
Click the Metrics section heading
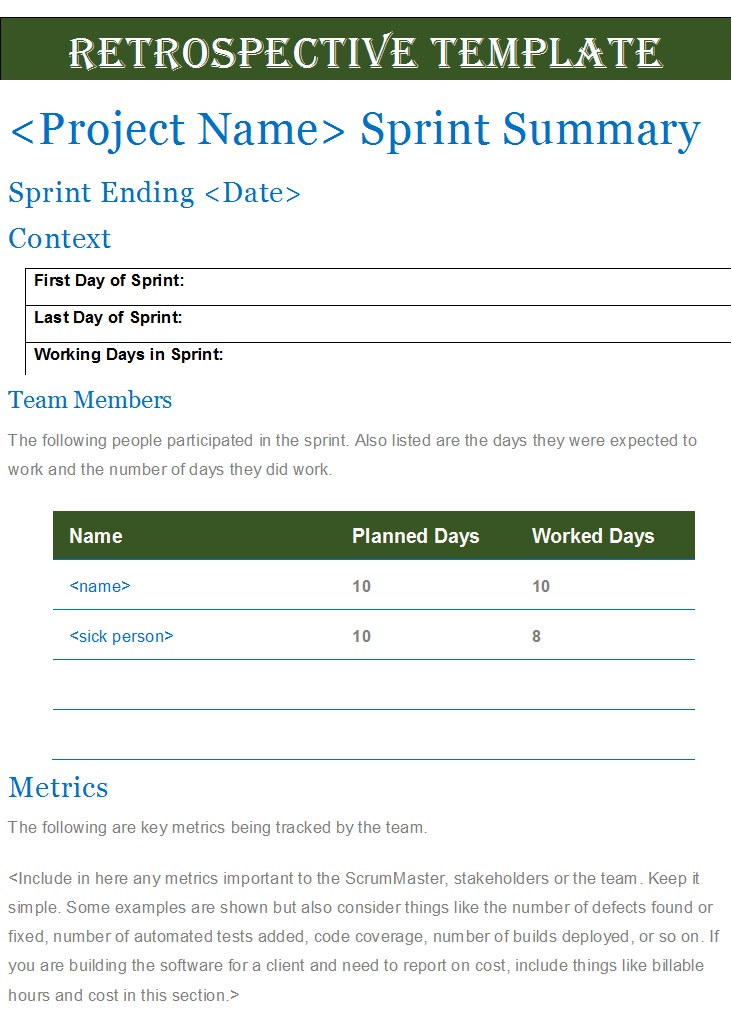[x=58, y=787]
